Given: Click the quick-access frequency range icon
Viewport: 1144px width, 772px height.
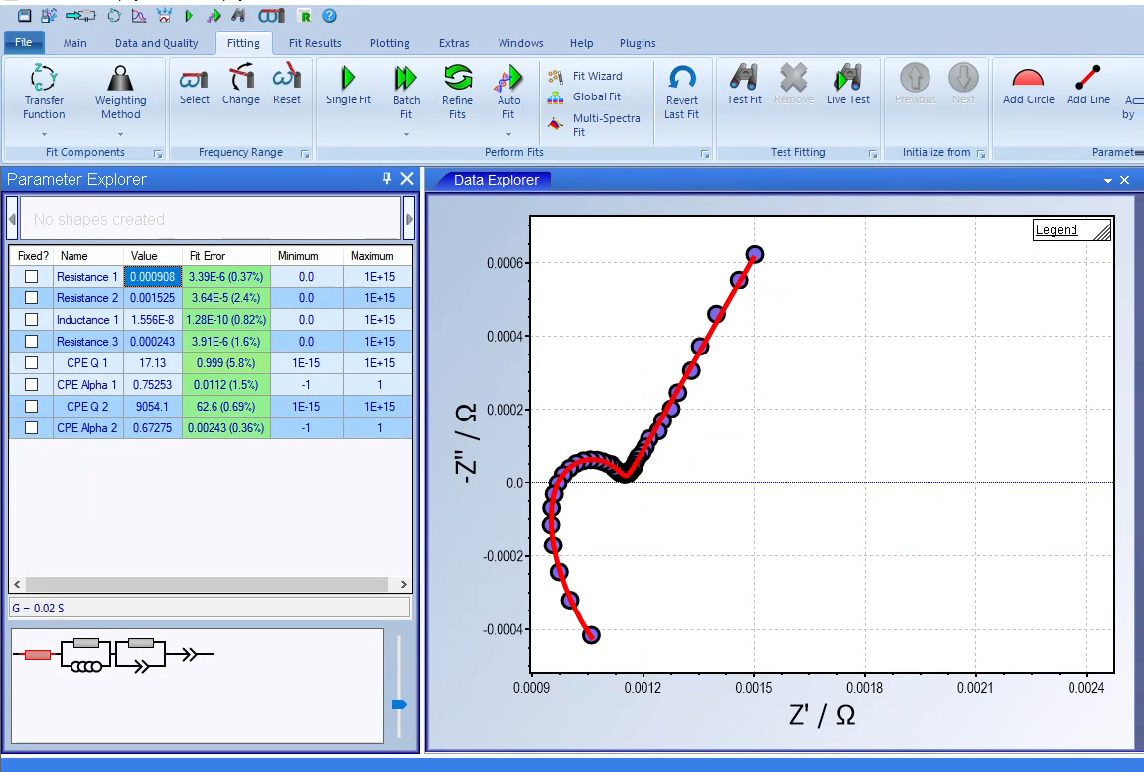Looking at the screenshot, I should point(271,15).
